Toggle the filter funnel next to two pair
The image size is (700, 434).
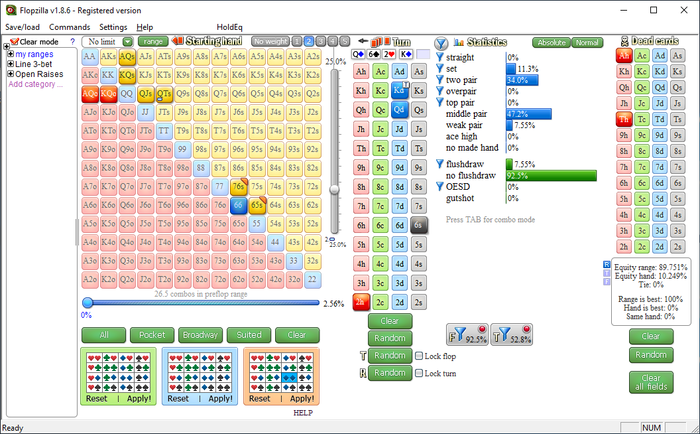[x=440, y=80]
